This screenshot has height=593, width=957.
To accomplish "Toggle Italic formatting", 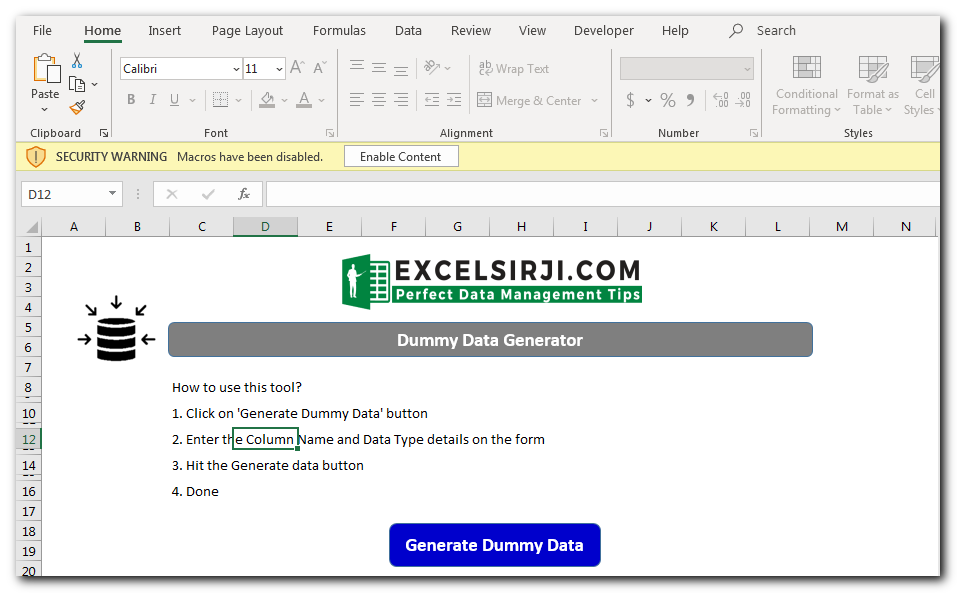I will click(153, 99).
